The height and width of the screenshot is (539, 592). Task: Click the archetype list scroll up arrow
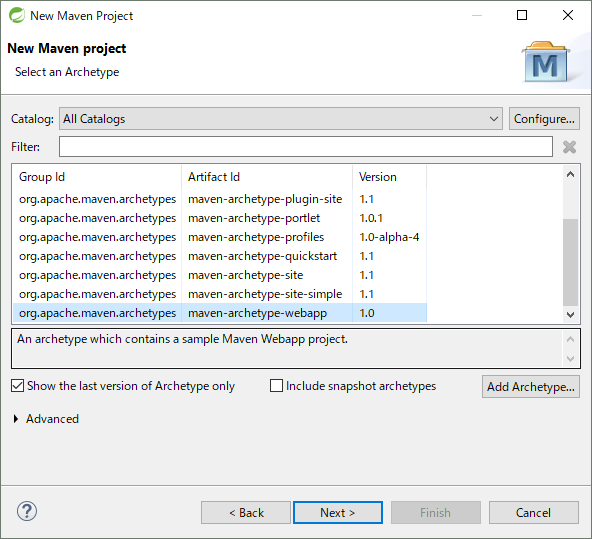point(570,174)
